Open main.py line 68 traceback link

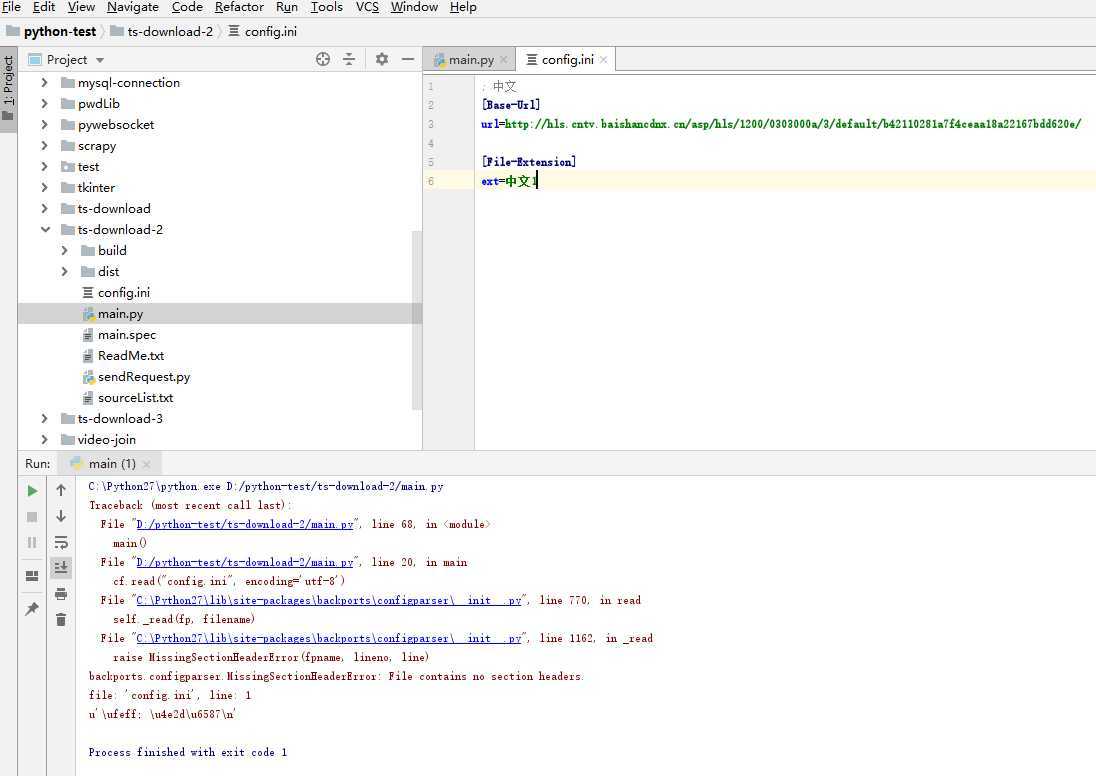(x=245, y=524)
